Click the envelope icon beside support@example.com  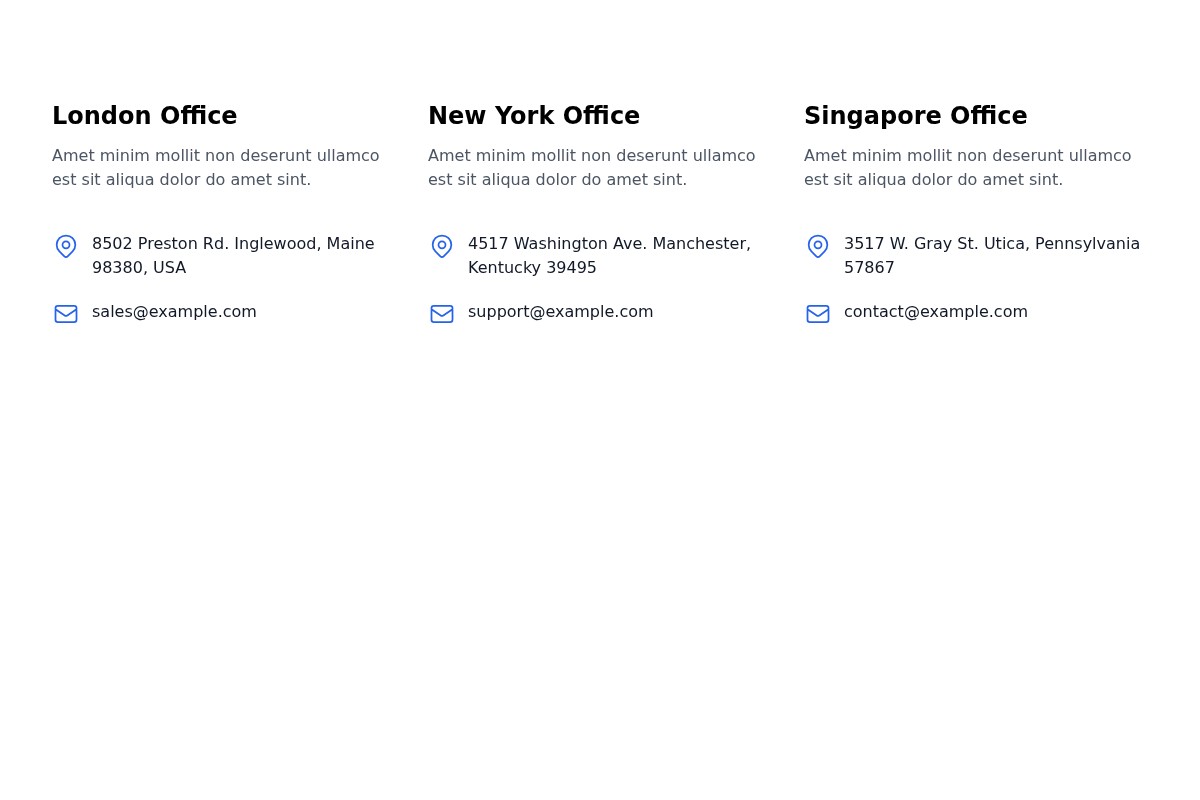coord(442,314)
